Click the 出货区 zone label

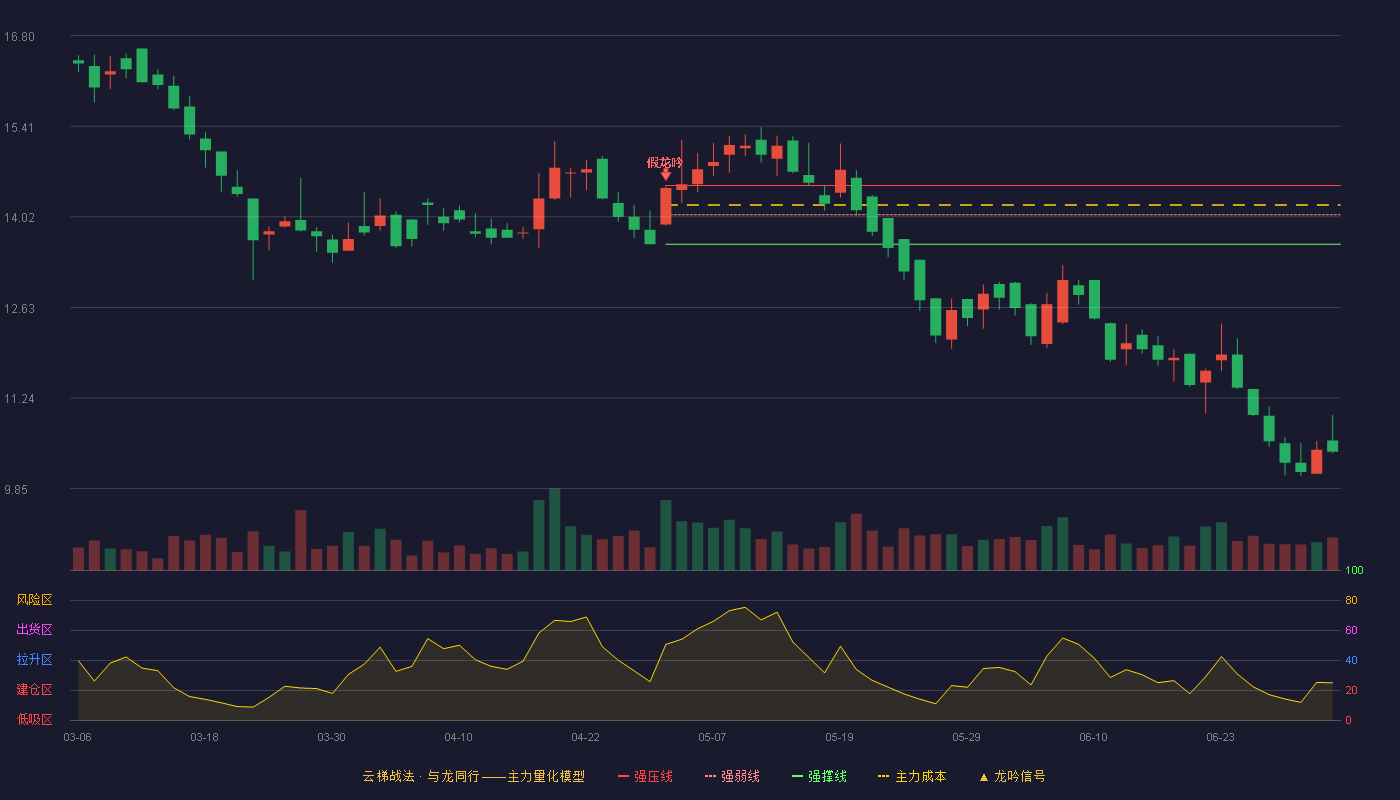(34, 630)
